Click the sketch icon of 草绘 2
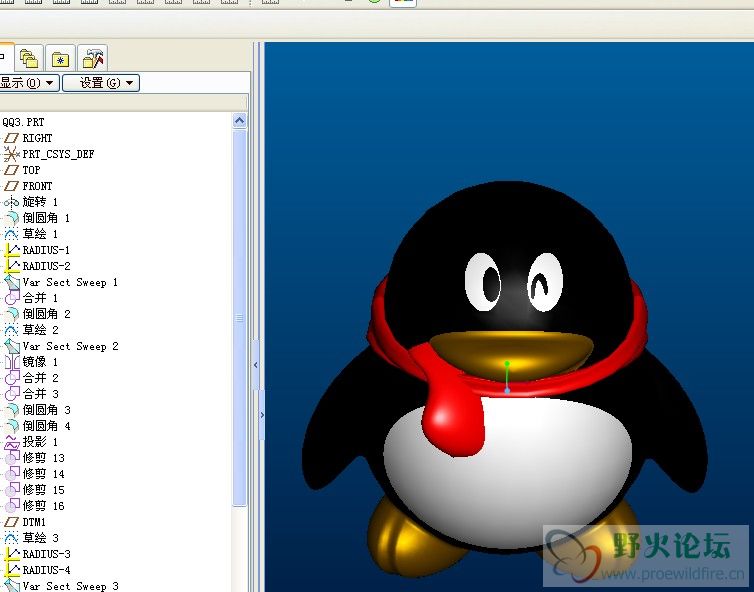754x592 pixels. point(11,329)
